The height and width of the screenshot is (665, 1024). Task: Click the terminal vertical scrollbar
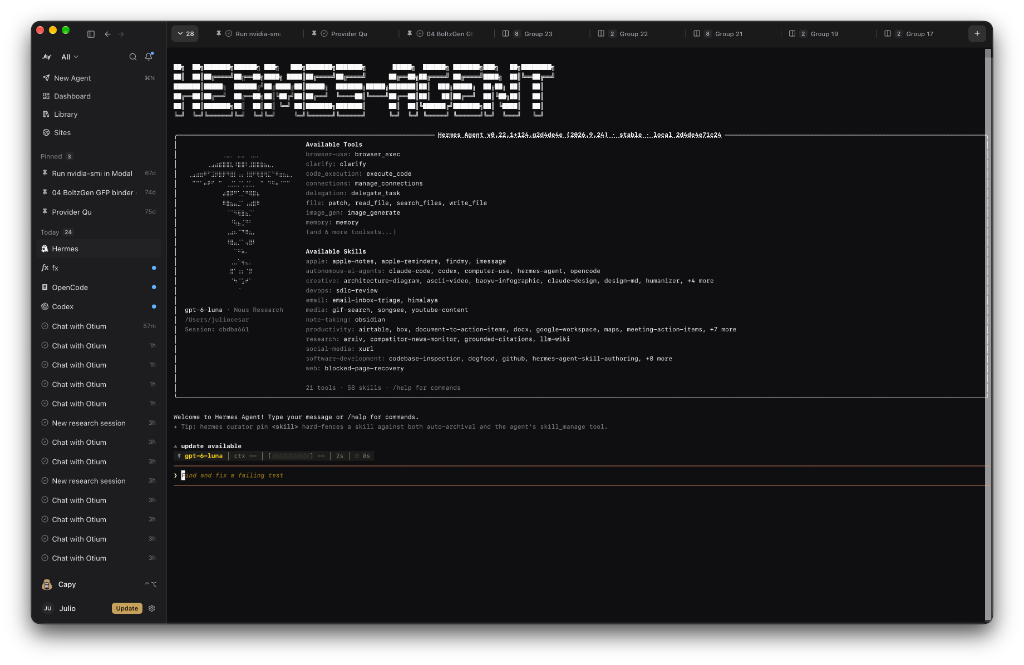[988, 334]
